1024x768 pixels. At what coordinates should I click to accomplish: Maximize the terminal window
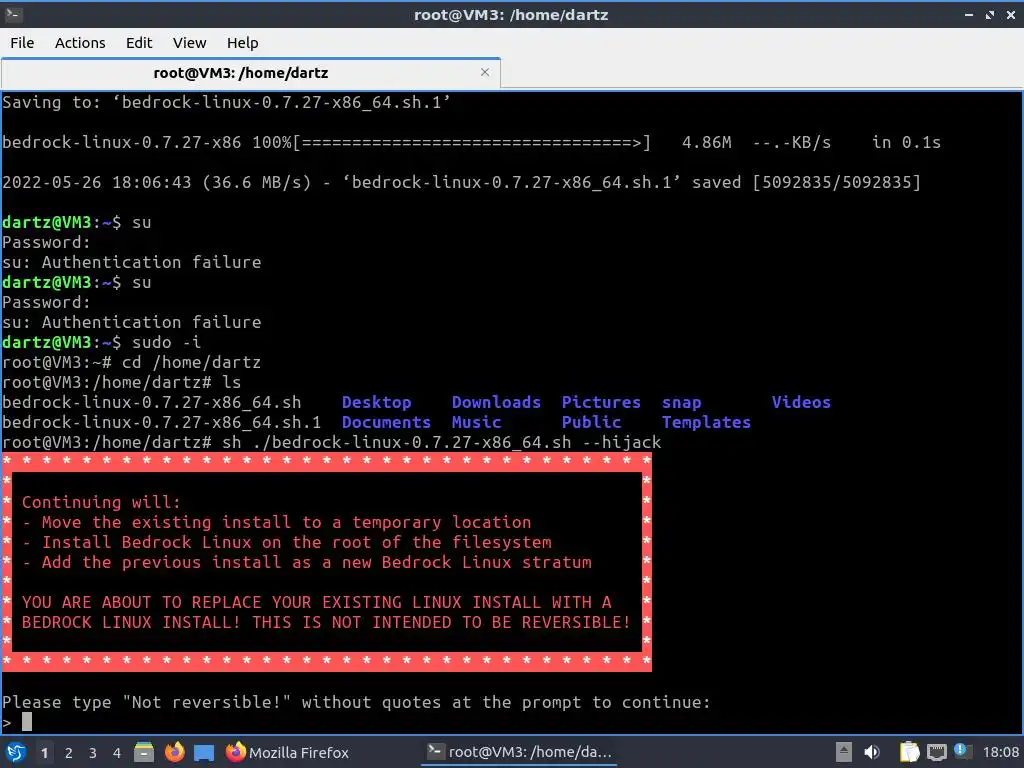(990, 14)
